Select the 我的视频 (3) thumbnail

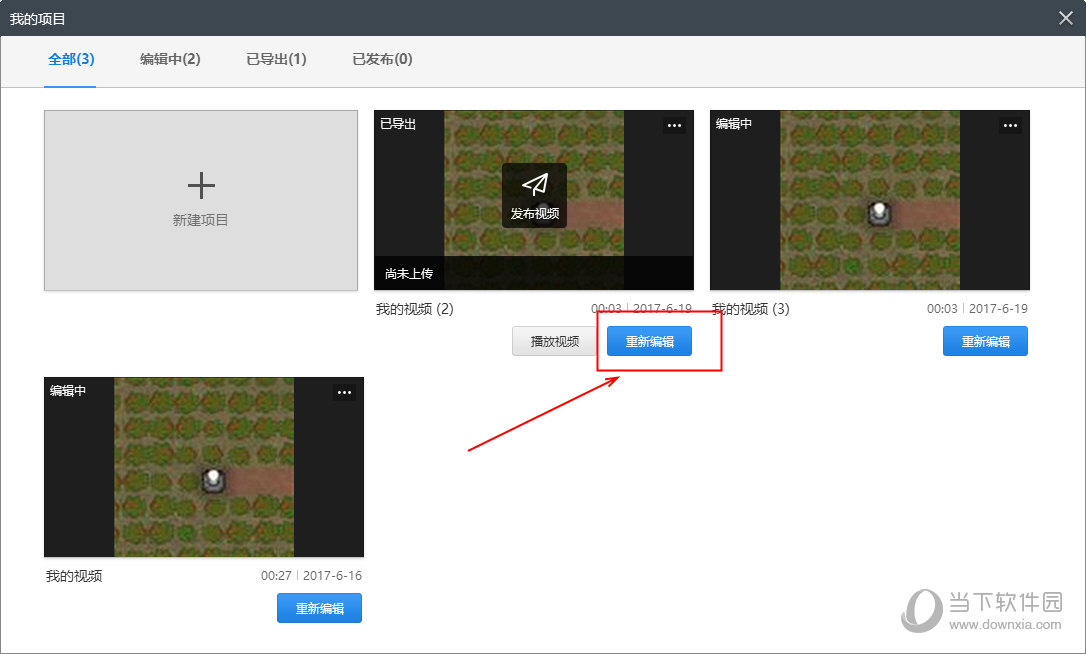point(869,200)
